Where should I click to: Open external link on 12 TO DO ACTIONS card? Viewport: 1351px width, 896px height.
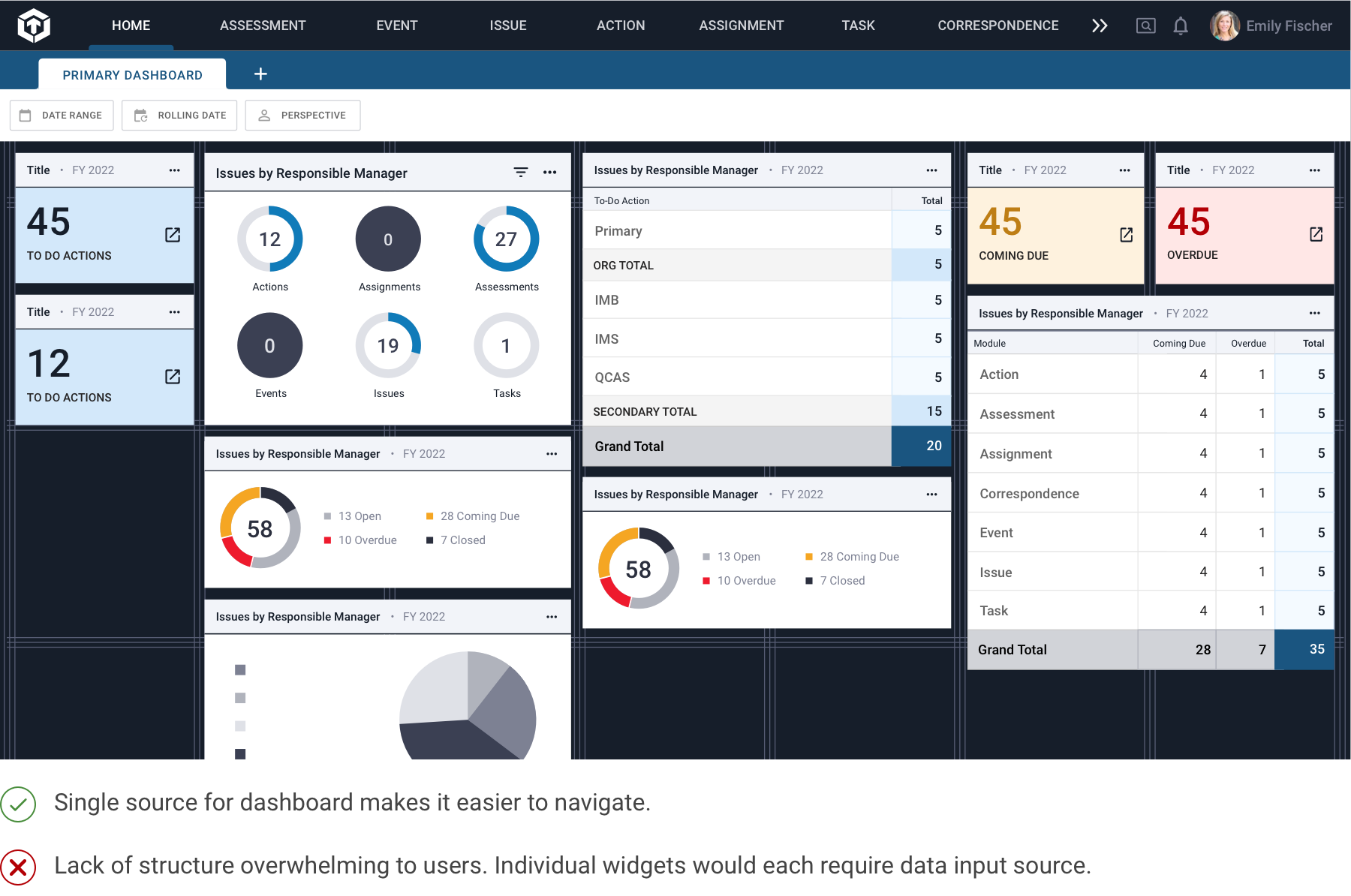tap(173, 377)
